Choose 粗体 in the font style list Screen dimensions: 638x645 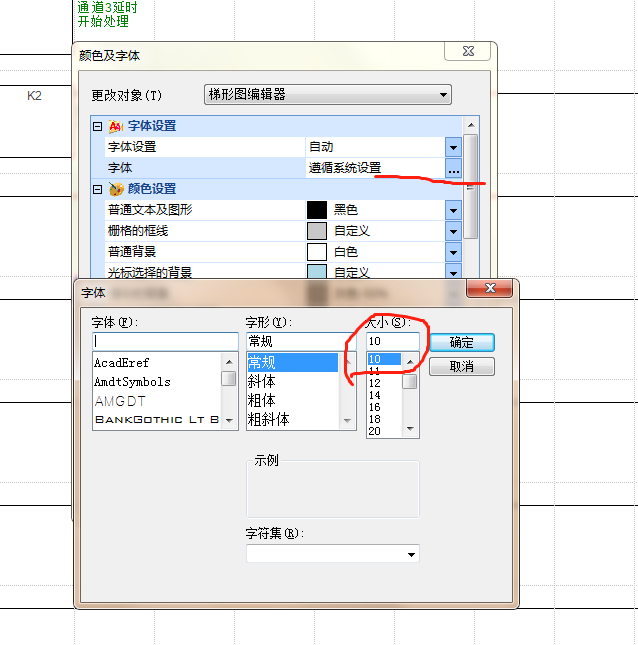coord(262,400)
